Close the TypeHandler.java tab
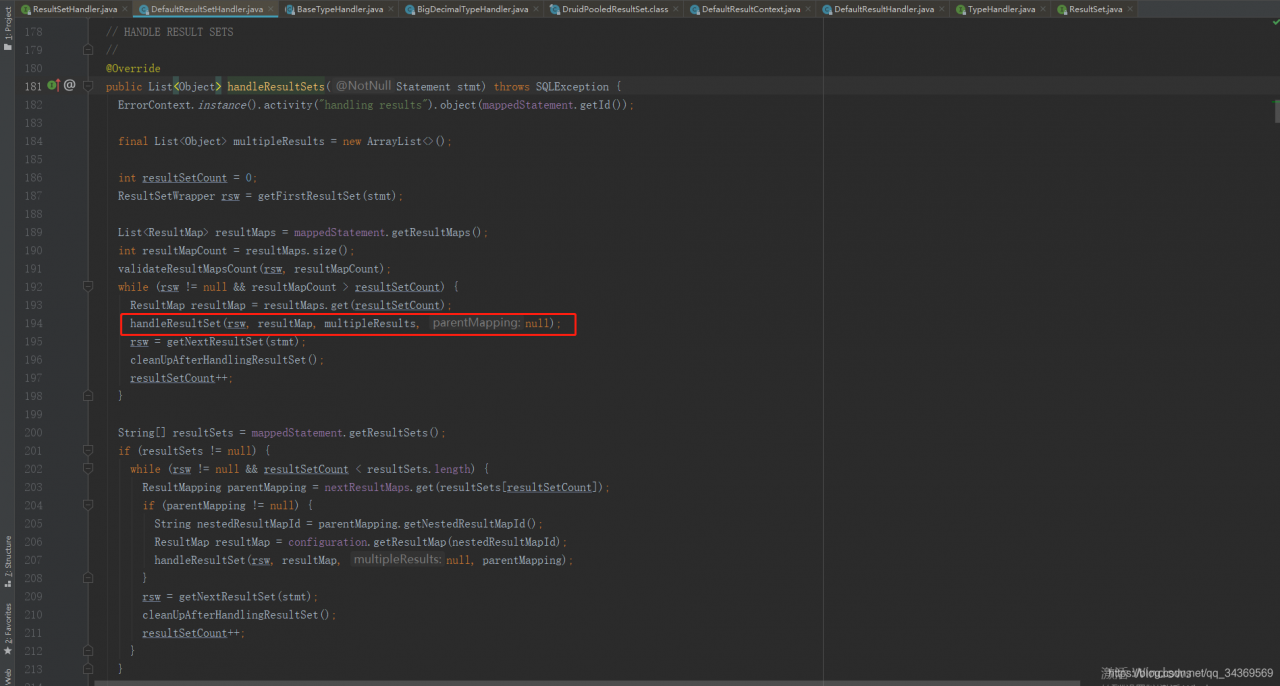1280x686 pixels. click(1044, 9)
